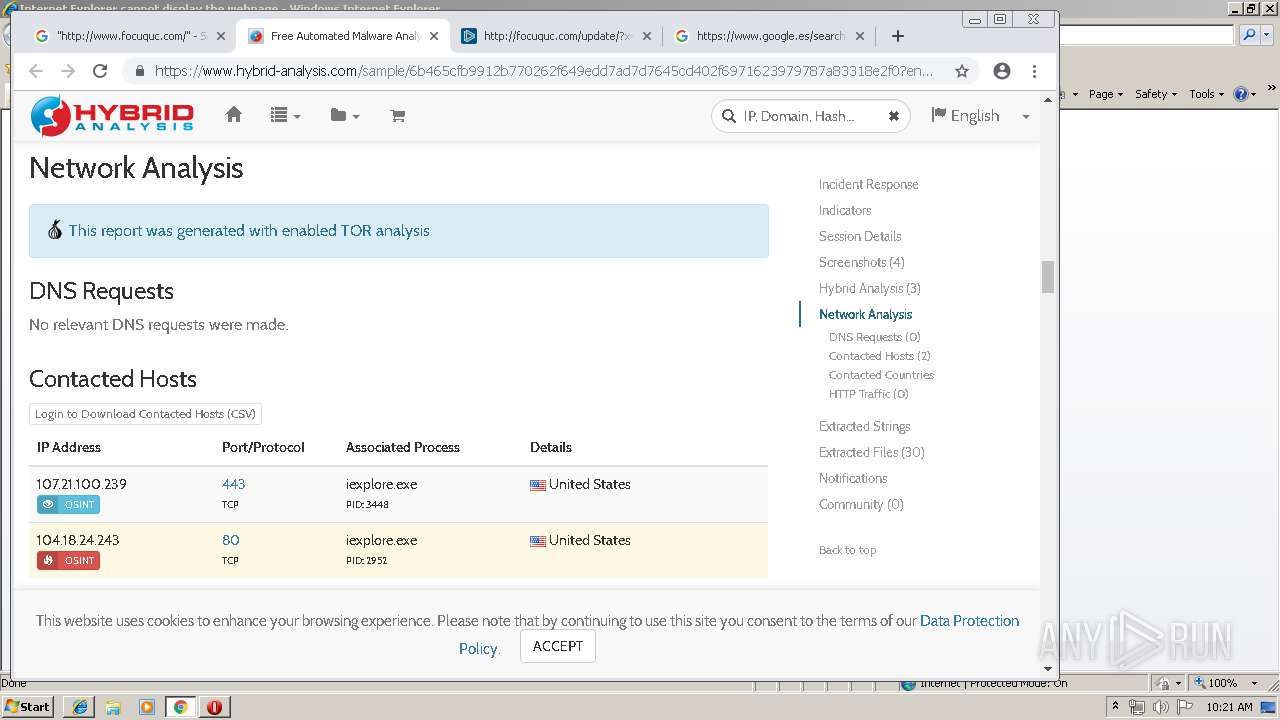This screenshot has height=720, width=1280.
Task: Open the Tools menu in Internet Explorer
Action: [x=1207, y=94]
